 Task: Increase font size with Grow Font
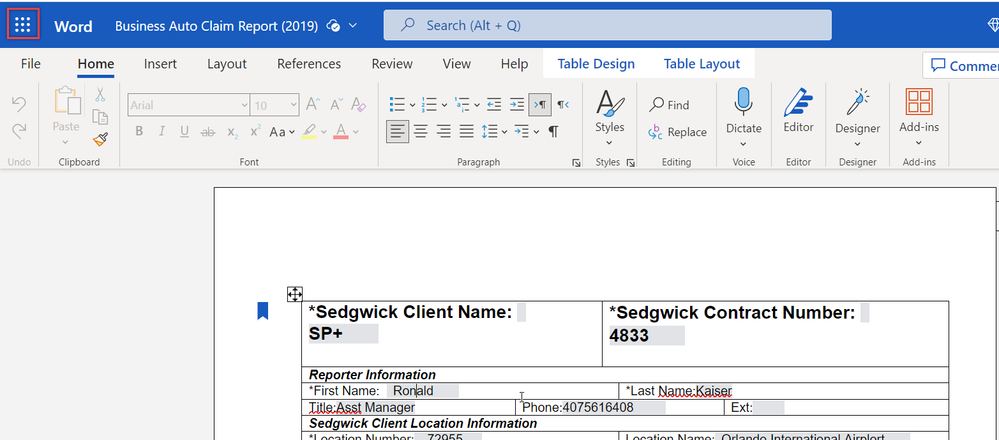coord(313,104)
